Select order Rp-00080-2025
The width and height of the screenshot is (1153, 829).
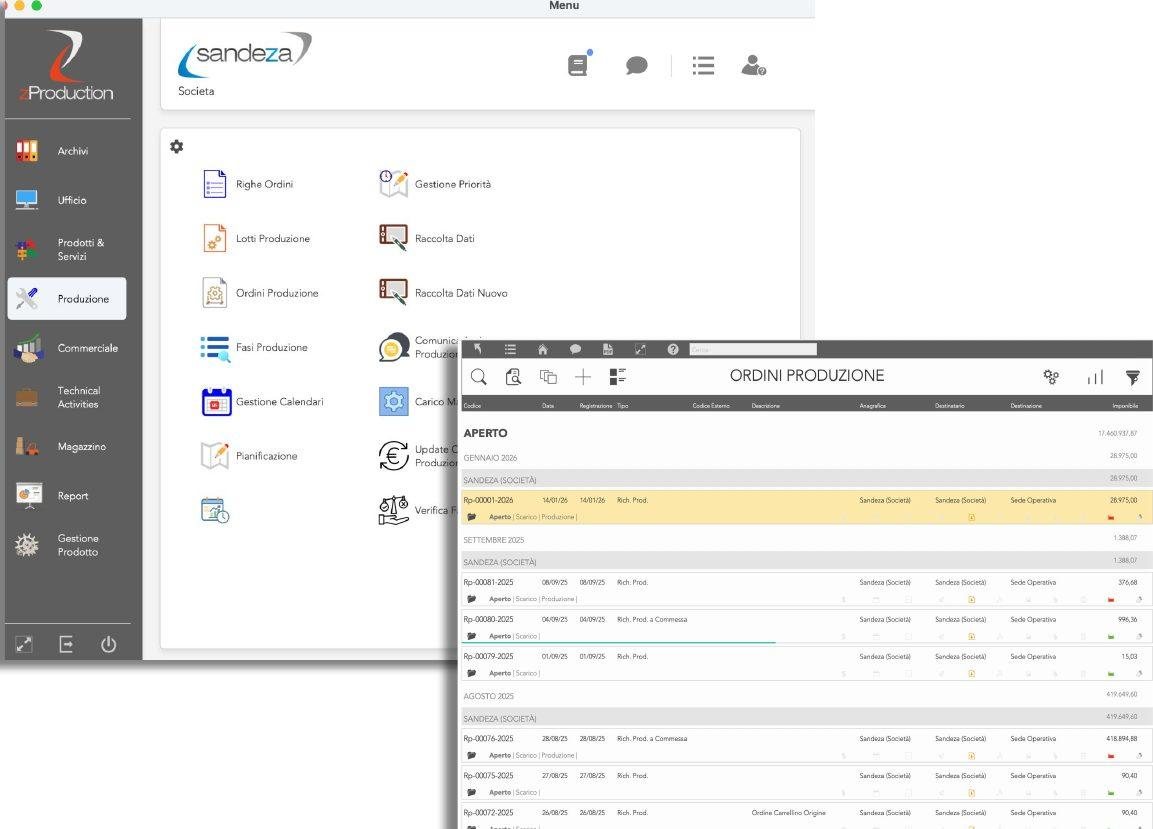click(807, 627)
